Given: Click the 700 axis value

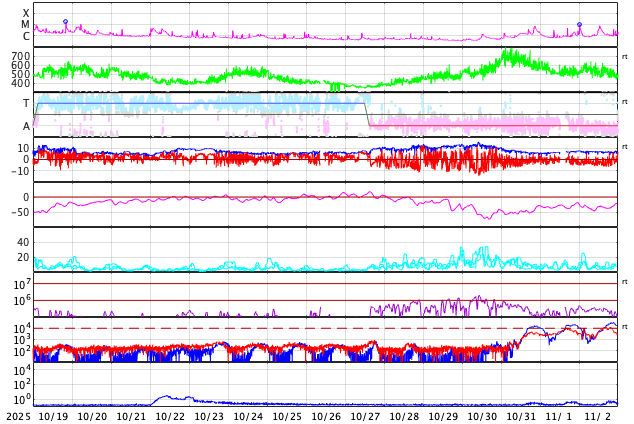Looking at the screenshot, I should 20,57.
